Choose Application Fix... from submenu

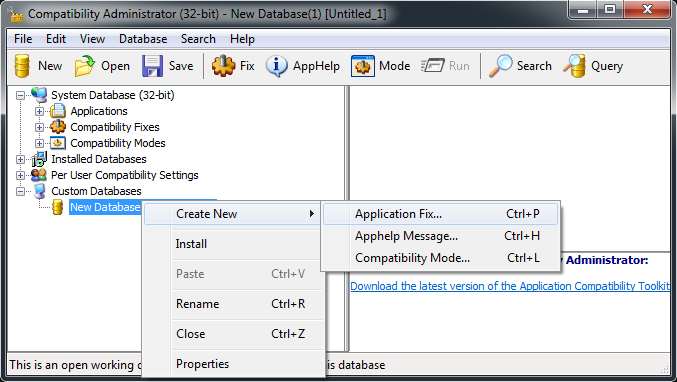pos(440,214)
